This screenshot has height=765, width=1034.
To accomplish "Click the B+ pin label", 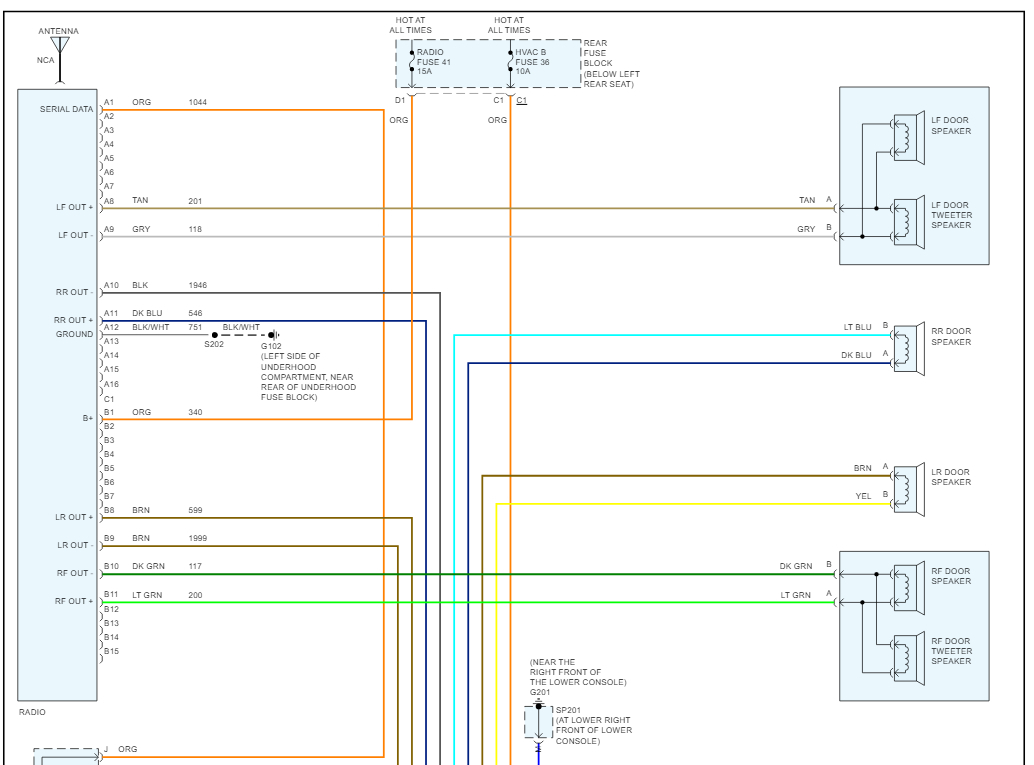I will 88,418.
